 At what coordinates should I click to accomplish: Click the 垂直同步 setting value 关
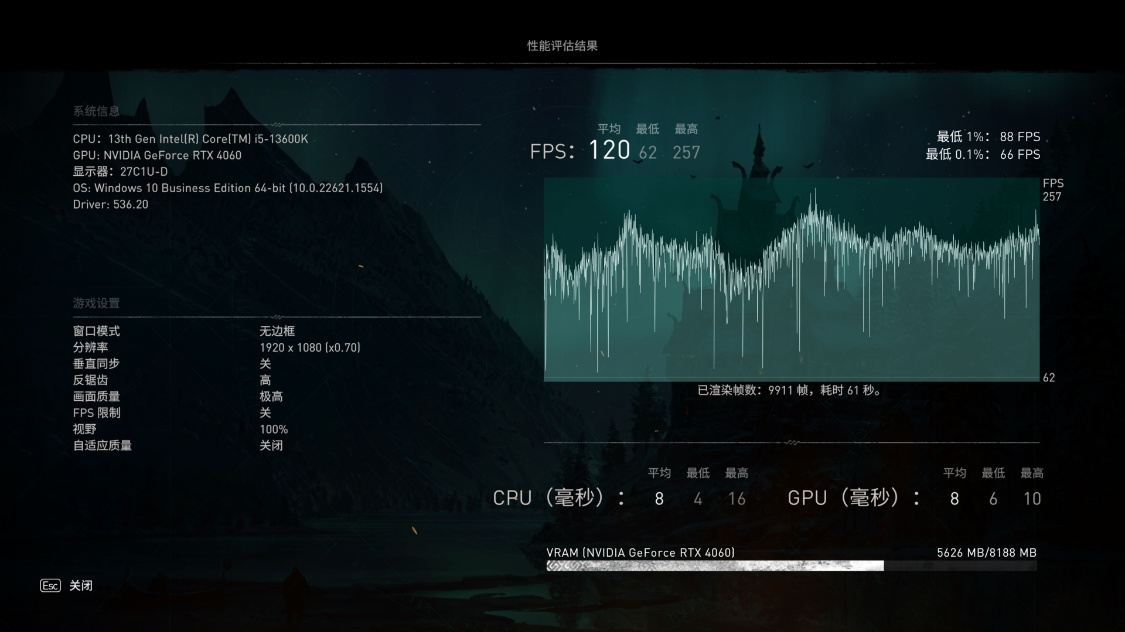(x=265, y=364)
